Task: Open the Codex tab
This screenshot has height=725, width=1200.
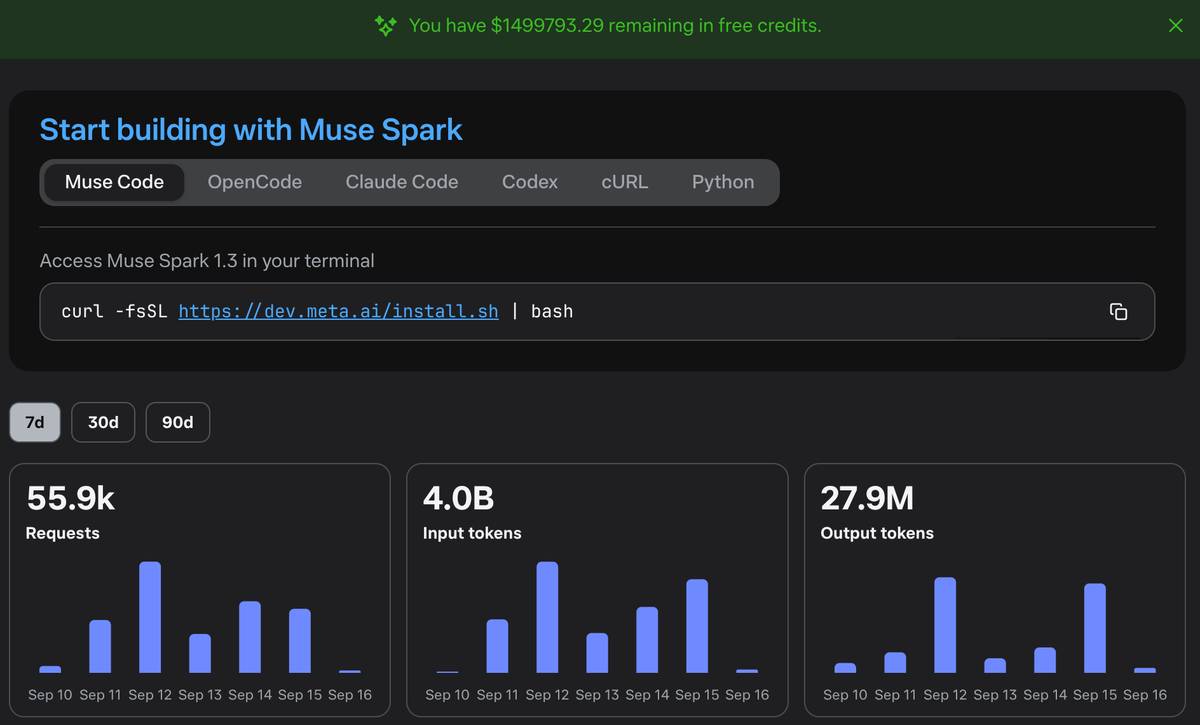Action: 530,182
